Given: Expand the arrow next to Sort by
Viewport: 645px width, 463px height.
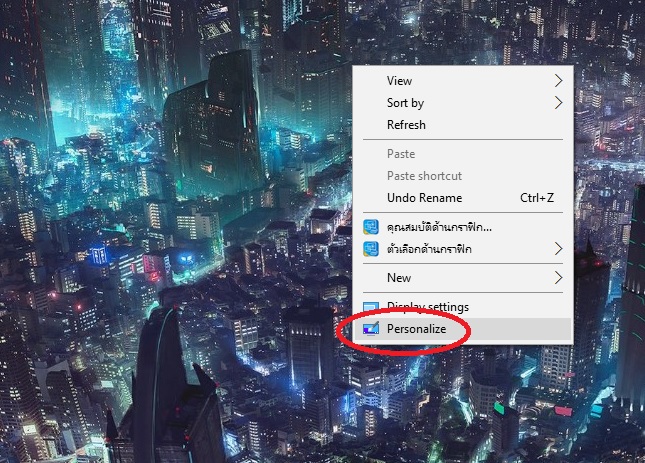Looking at the screenshot, I should [558, 102].
